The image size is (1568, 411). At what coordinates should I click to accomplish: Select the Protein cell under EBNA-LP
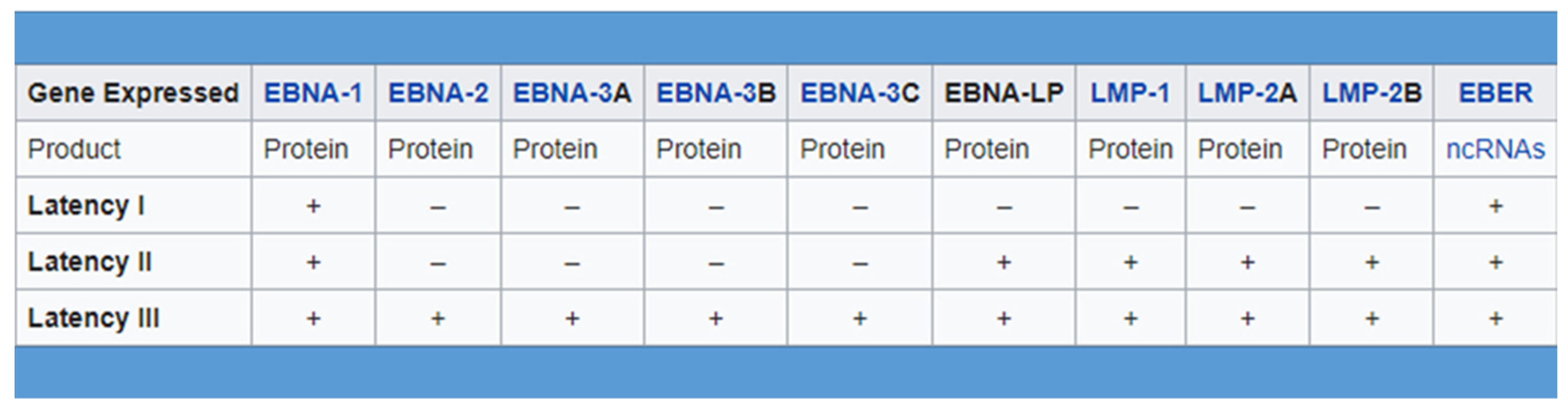click(x=987, y=149)
